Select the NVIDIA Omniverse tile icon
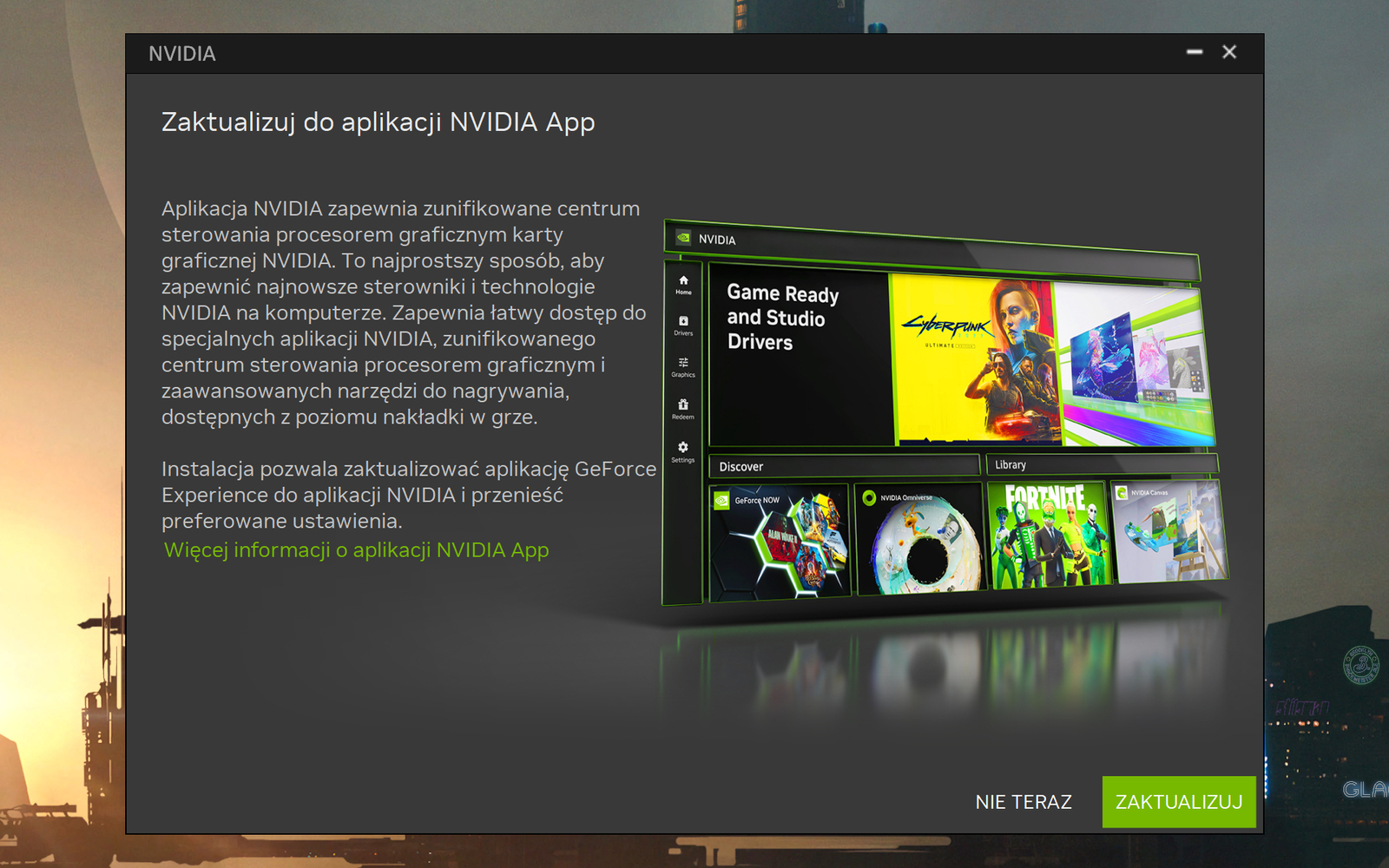The width and height of the screenshot is (1389, 868). (x=869, y=497)
